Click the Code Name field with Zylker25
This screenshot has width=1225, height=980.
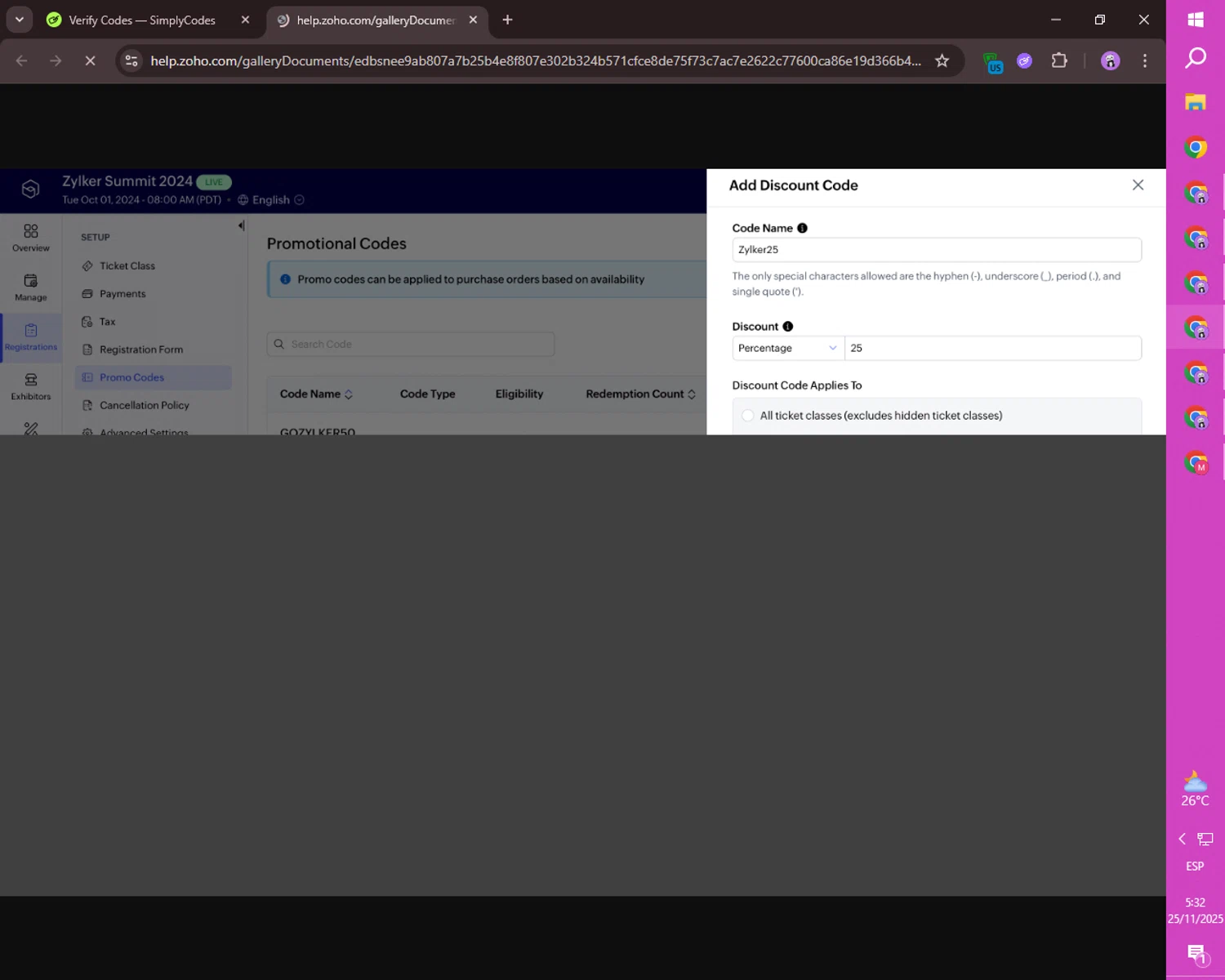[937, 250]
